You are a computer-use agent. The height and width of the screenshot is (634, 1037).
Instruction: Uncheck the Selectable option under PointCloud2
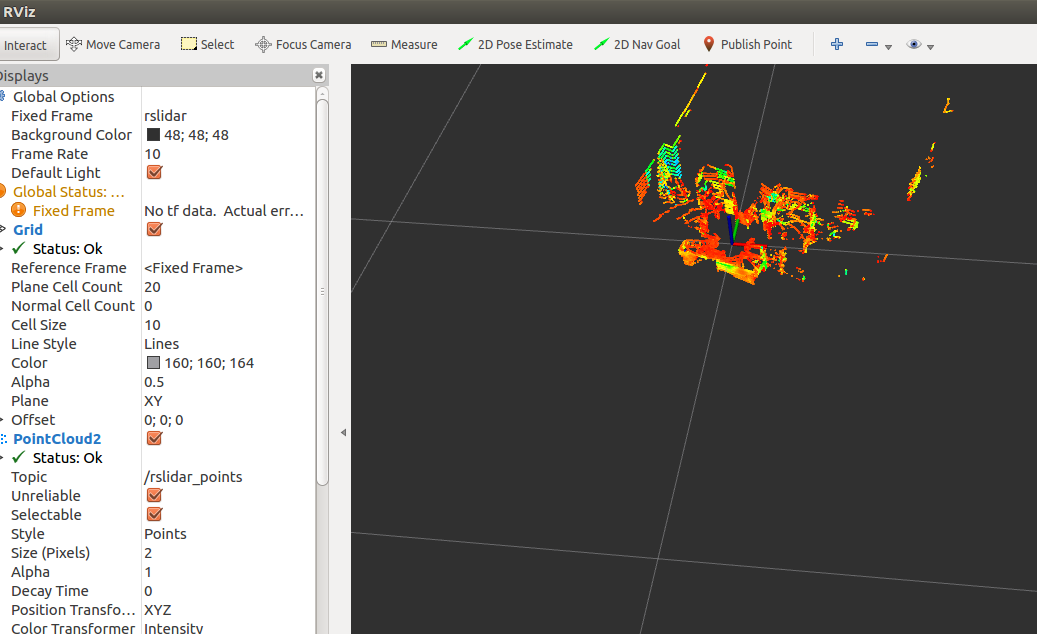(x=153, y=514)
